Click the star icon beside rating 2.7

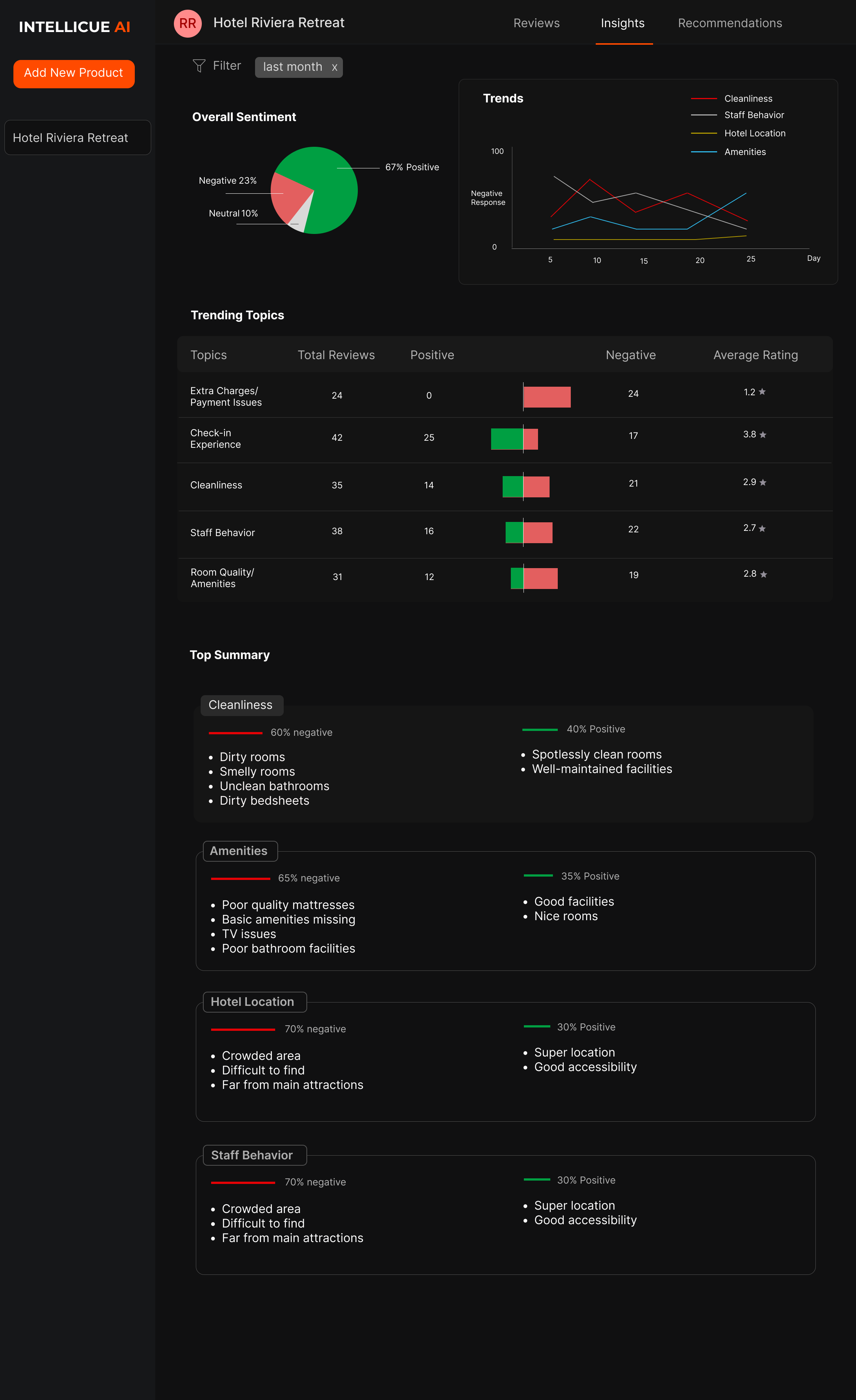tap(762, 528)
